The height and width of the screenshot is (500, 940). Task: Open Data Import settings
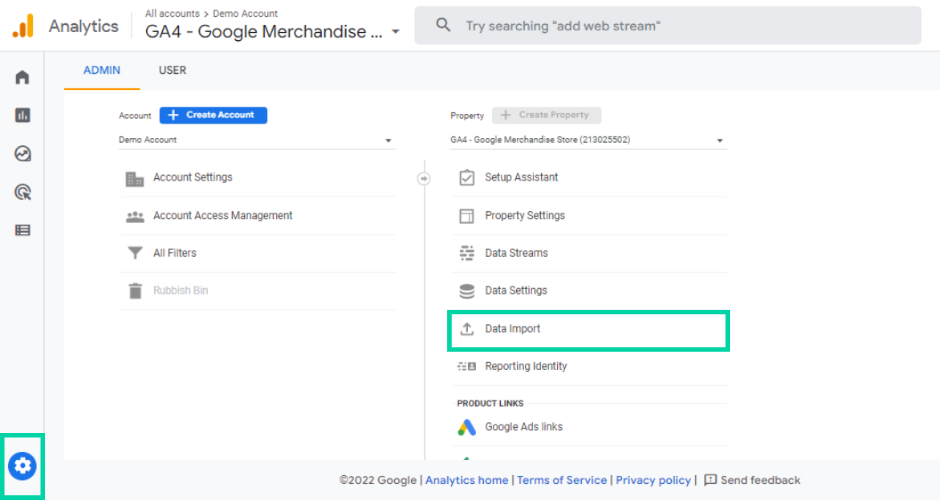pos(512,329)
